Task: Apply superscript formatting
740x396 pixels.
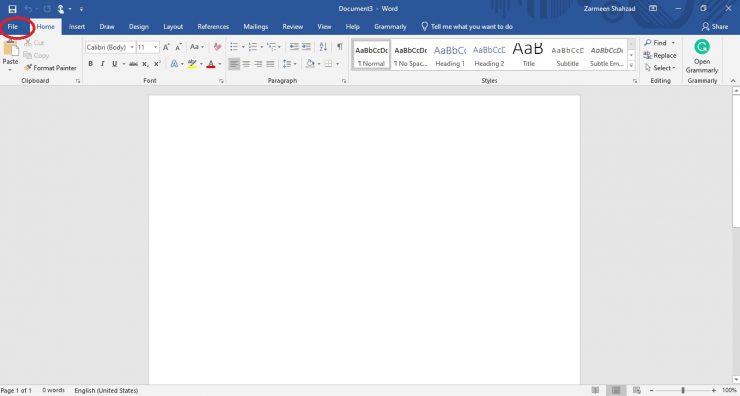Action: click(x=157, y=64)
